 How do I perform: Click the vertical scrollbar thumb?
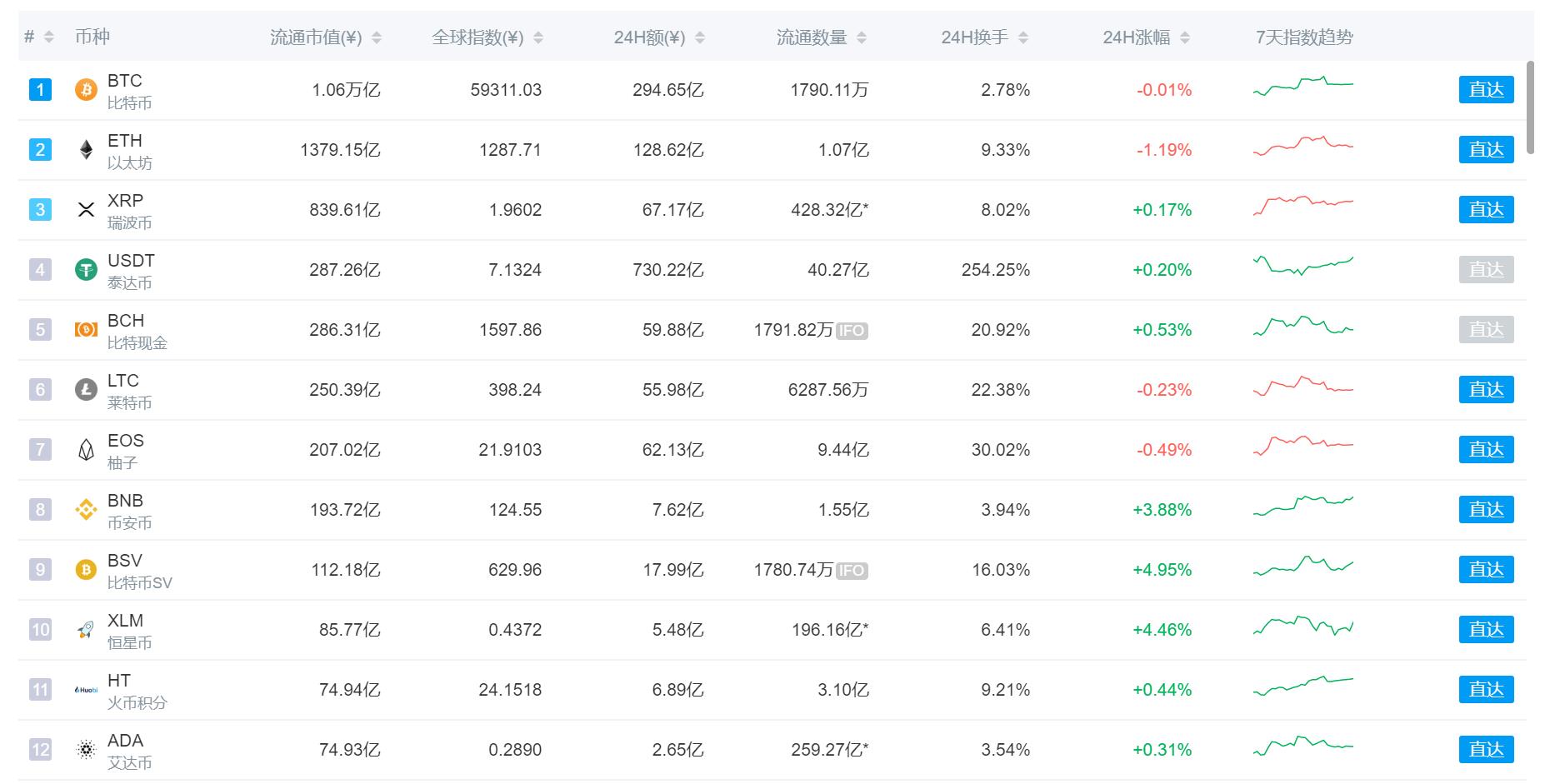tap(1530, 107)
